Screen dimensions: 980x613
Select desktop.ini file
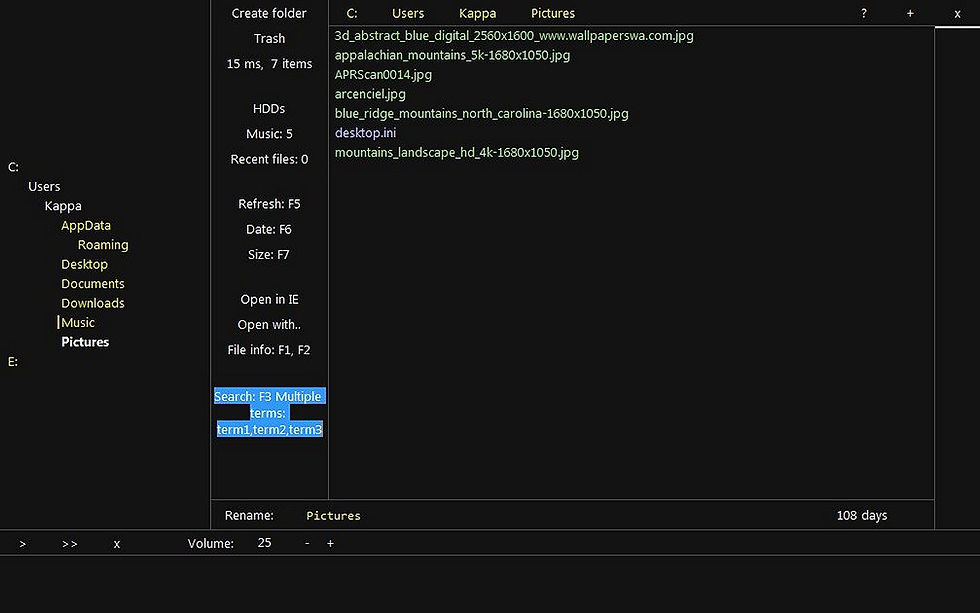(x=366, y=132)
